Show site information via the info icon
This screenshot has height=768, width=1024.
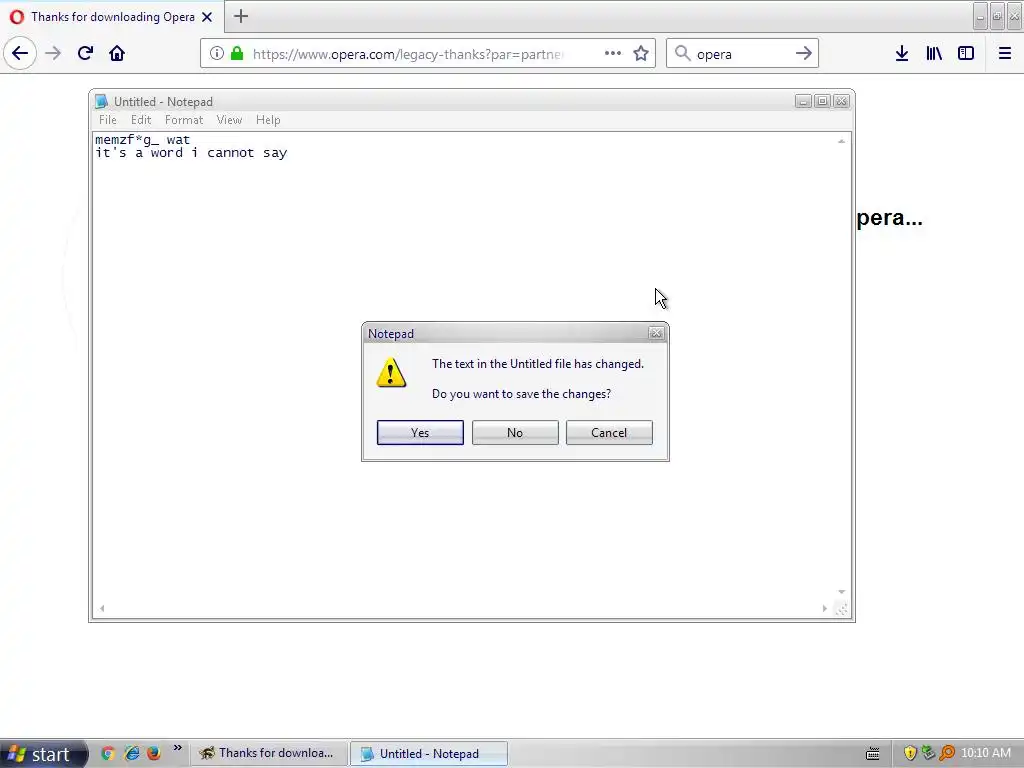(216, 53)
